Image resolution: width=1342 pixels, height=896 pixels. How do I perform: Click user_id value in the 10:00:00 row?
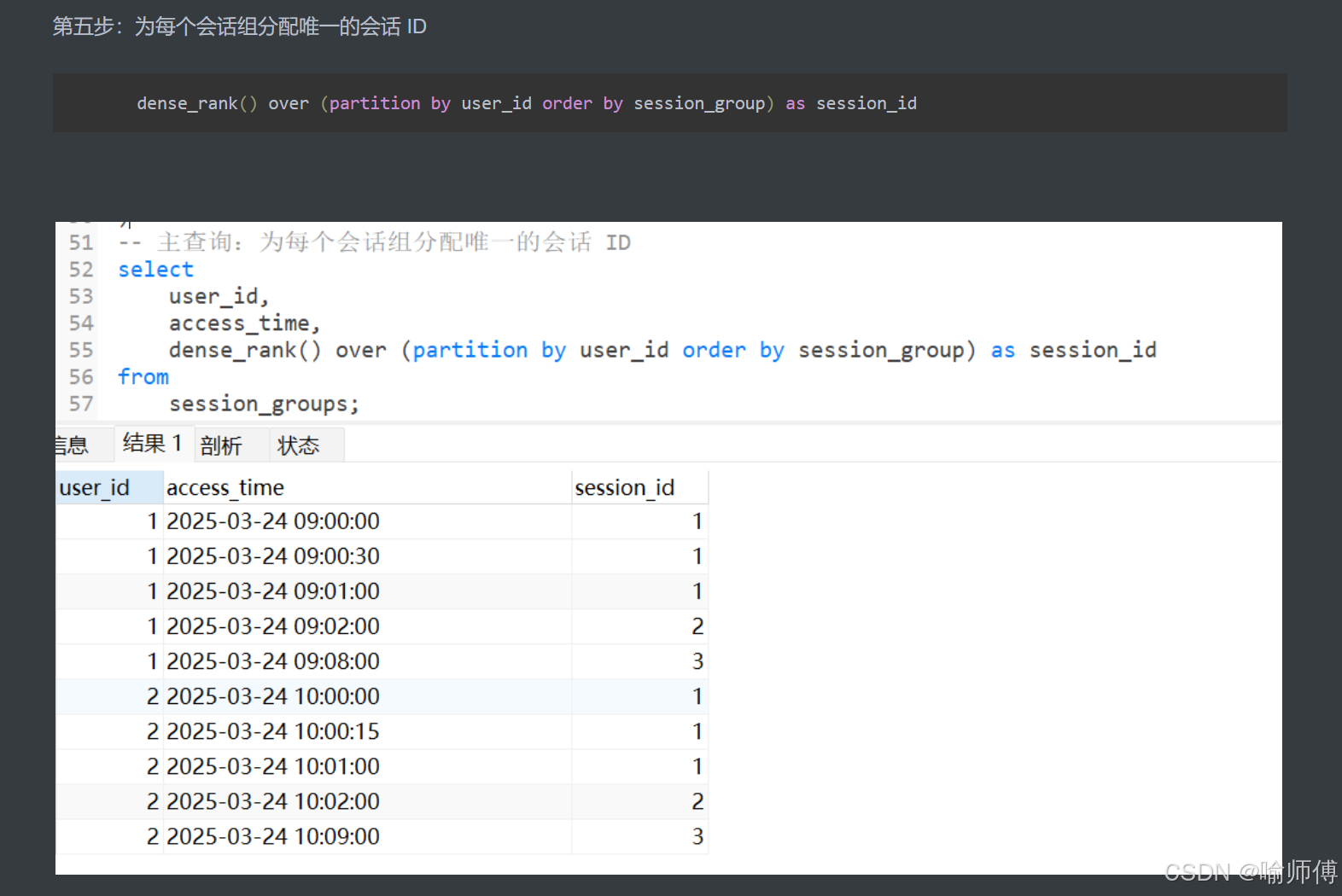[109, 696]
